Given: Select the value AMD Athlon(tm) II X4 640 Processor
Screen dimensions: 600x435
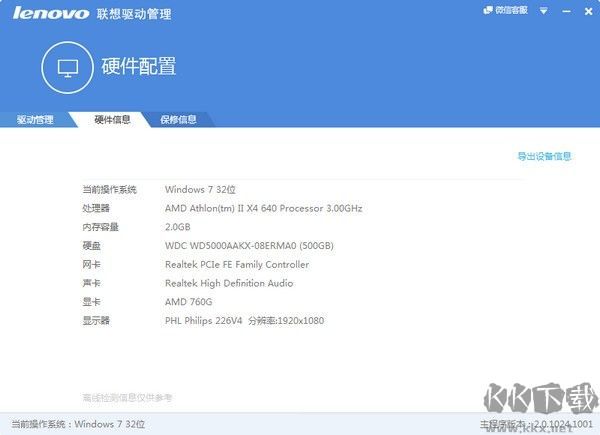Looking at the screenshot, I should [x=264, y=208].
